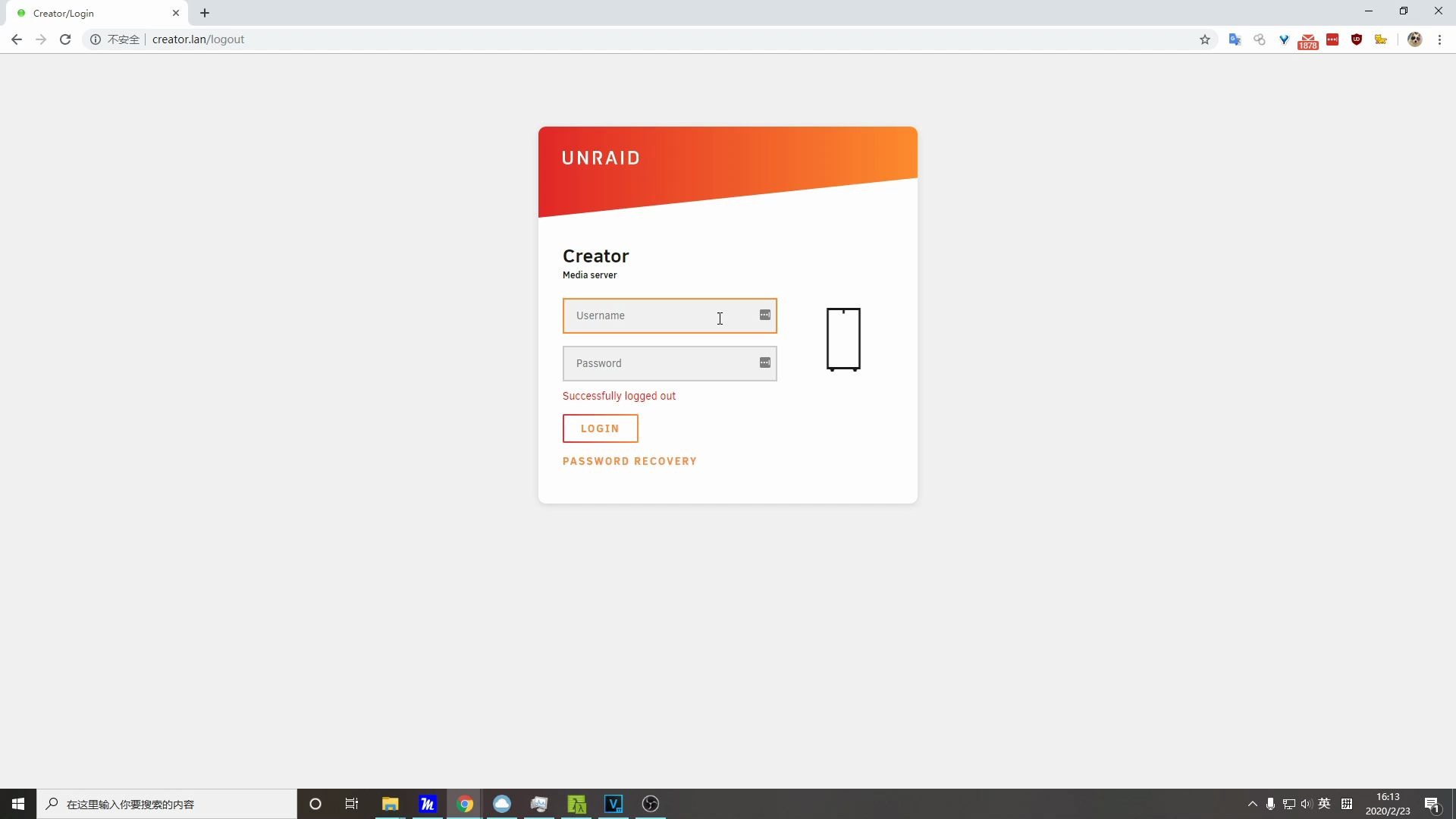Viewport: 1456px width, 819px height.
Task: Bookmark this page with the star icon
Action: [1205, 39]
